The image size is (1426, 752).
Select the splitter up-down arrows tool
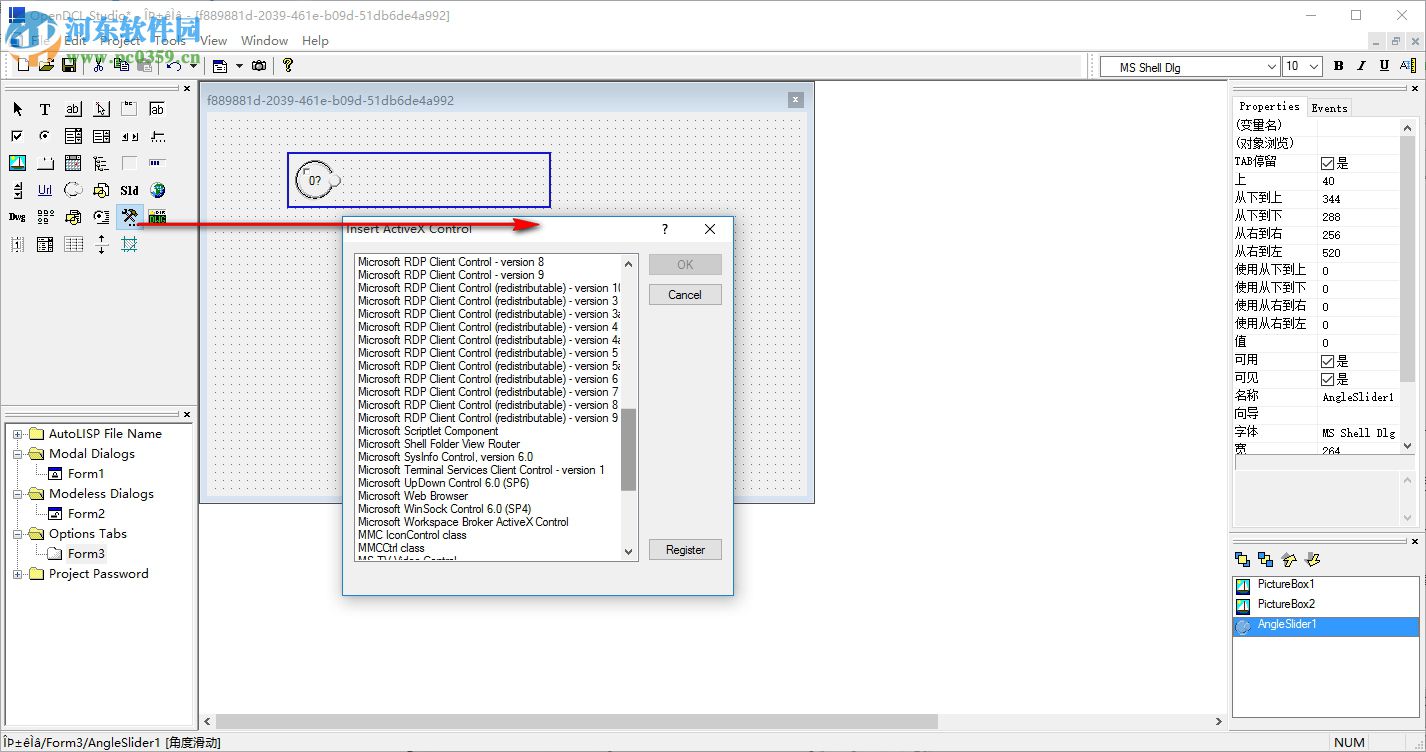(x=101, y=244)
